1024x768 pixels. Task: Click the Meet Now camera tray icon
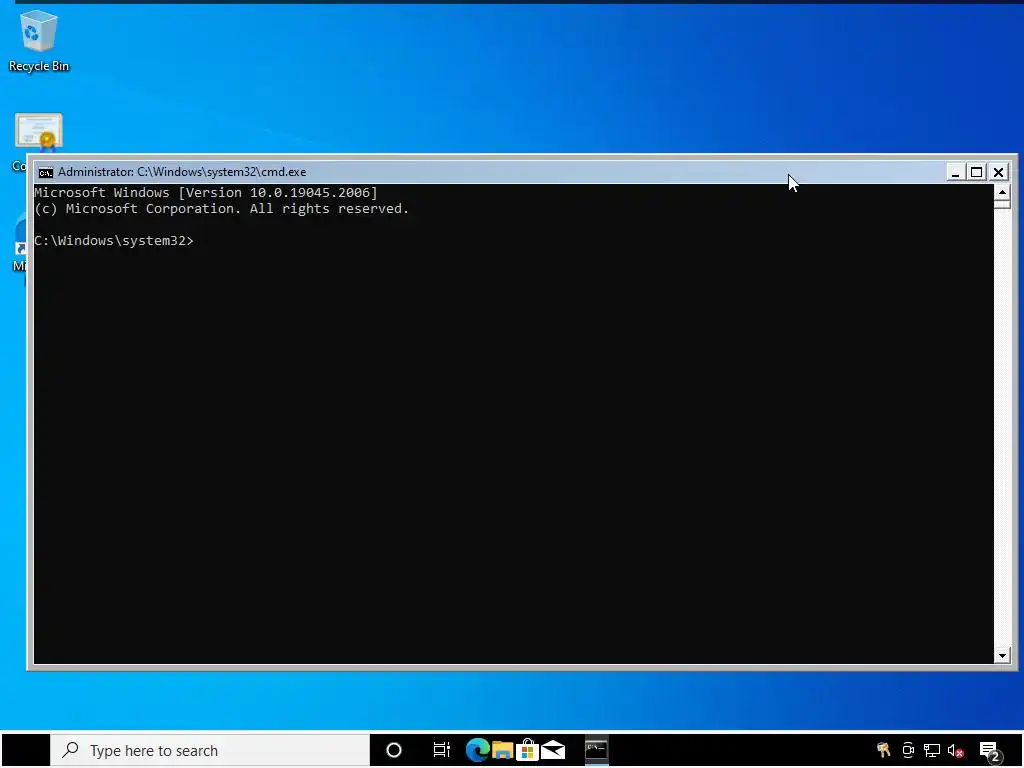tap(908, 750)
